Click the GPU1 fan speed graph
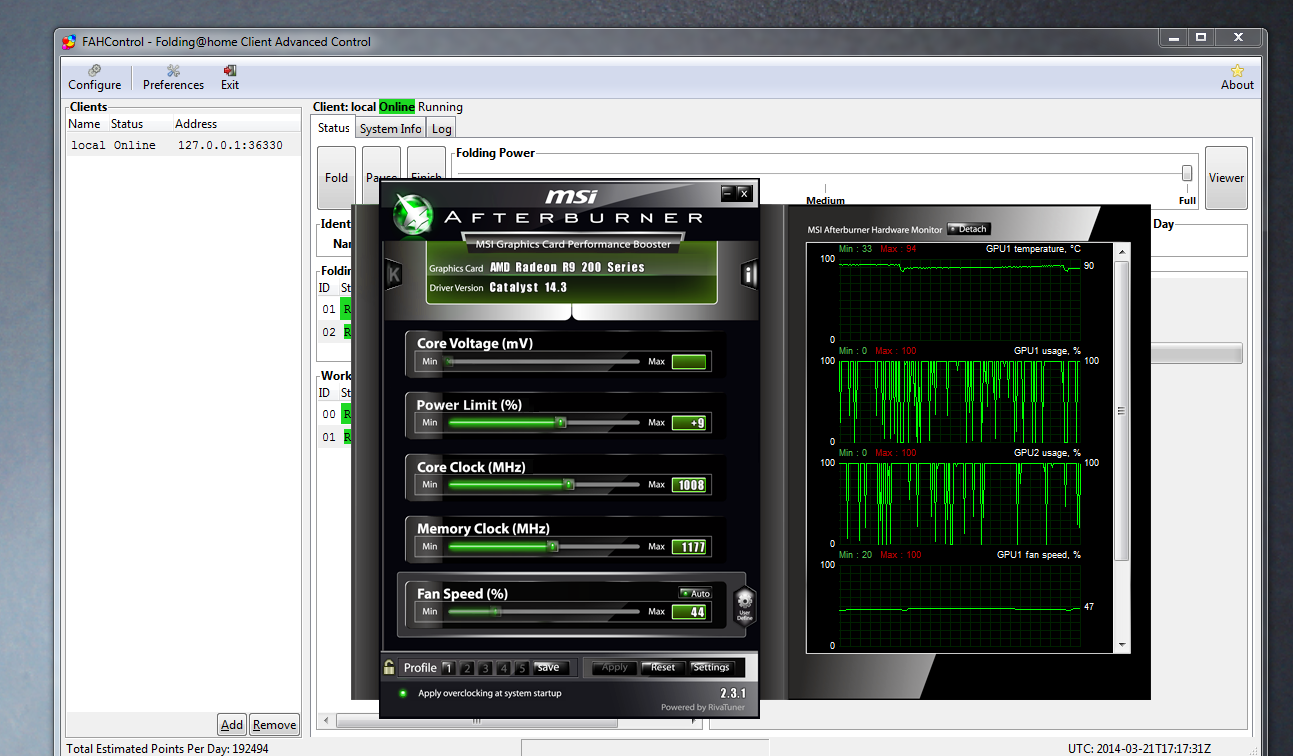1293x756 pixels. pos(960,605)
